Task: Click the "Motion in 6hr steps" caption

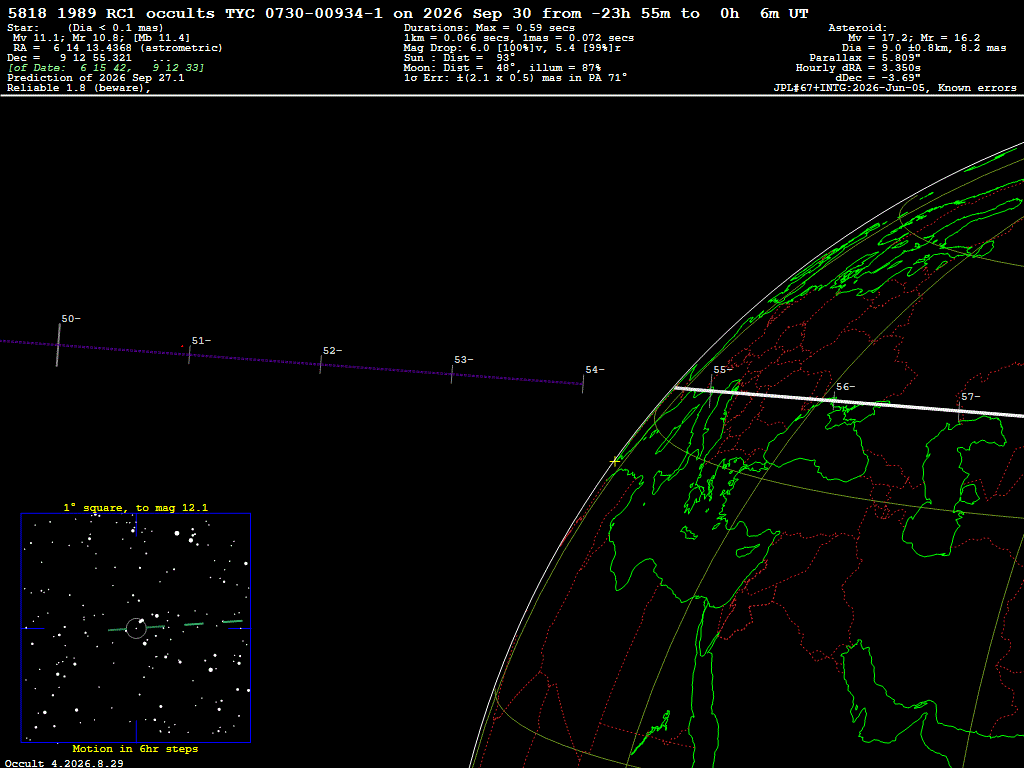Action: (x=135, y=748)
